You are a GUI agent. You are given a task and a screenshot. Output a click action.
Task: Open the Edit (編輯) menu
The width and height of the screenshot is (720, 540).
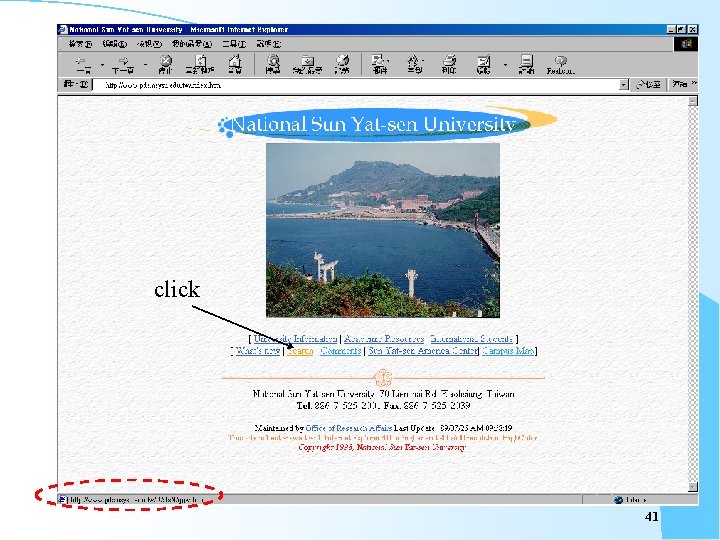tap(114, 44)
